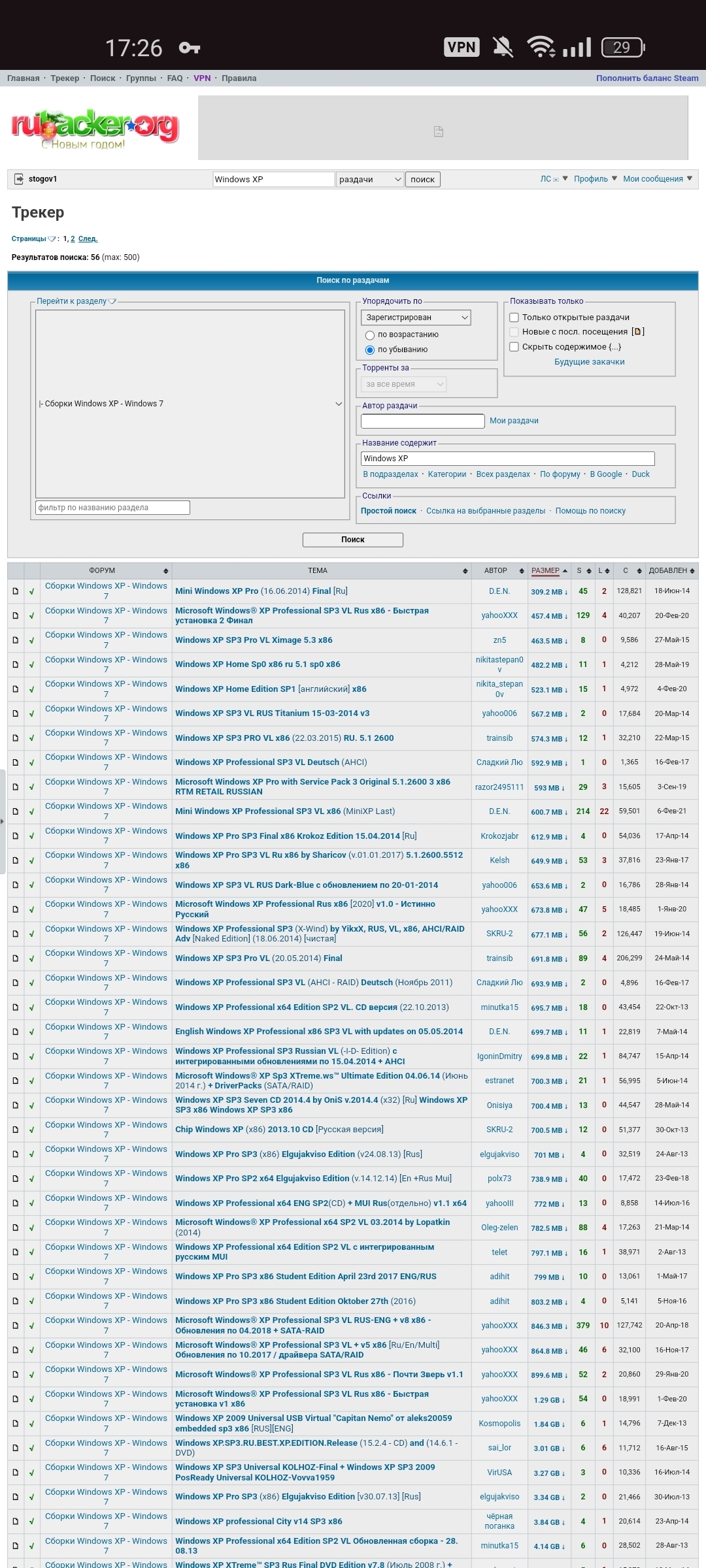
Task: Enable Скрыть содержимое checkbox
Action: [514, 347]
